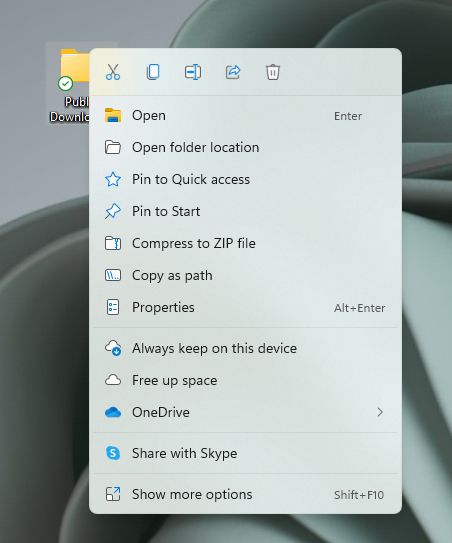
Task: Open Properties from the menu
Action: (x=245, y=308)
